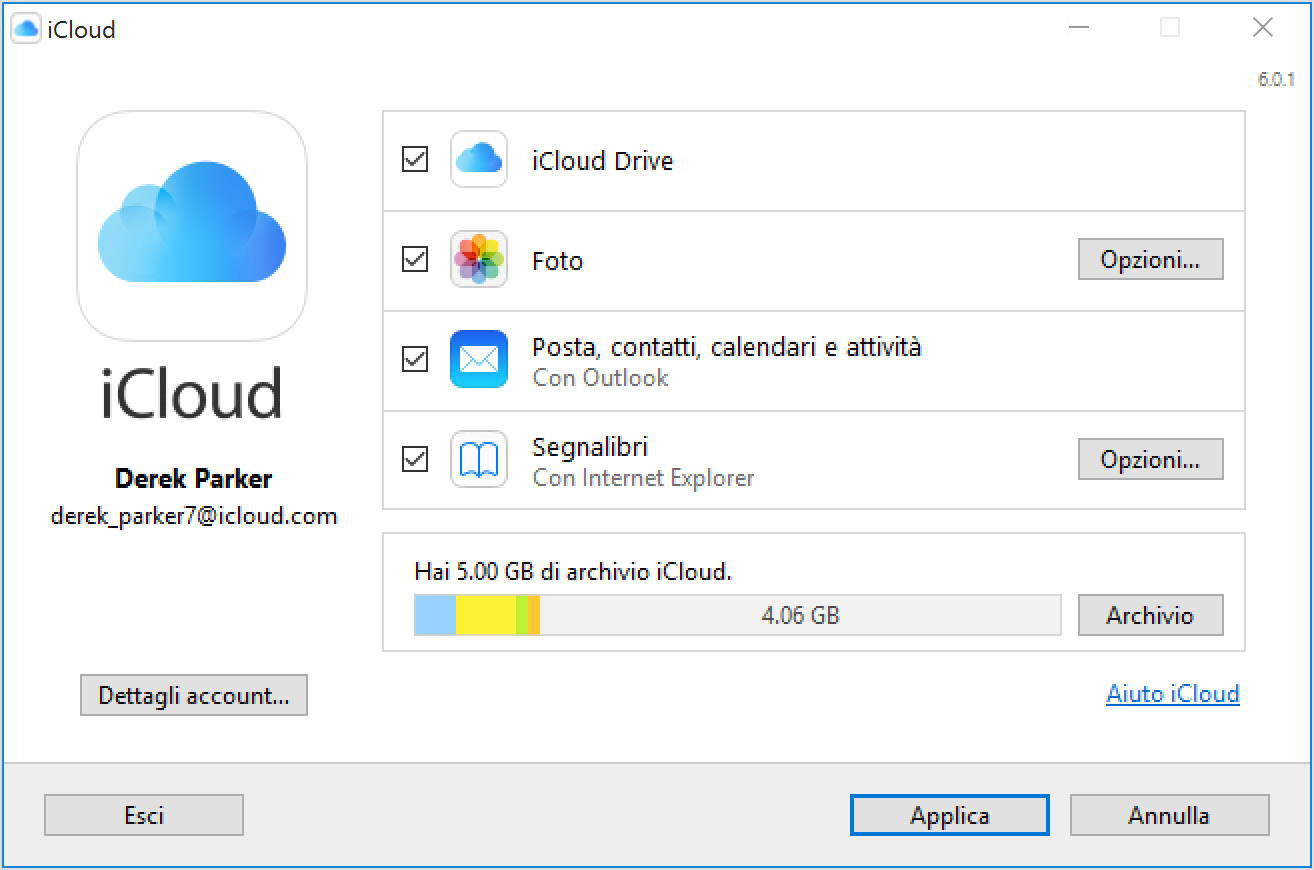Open Opzioni for Foto

1150,260
